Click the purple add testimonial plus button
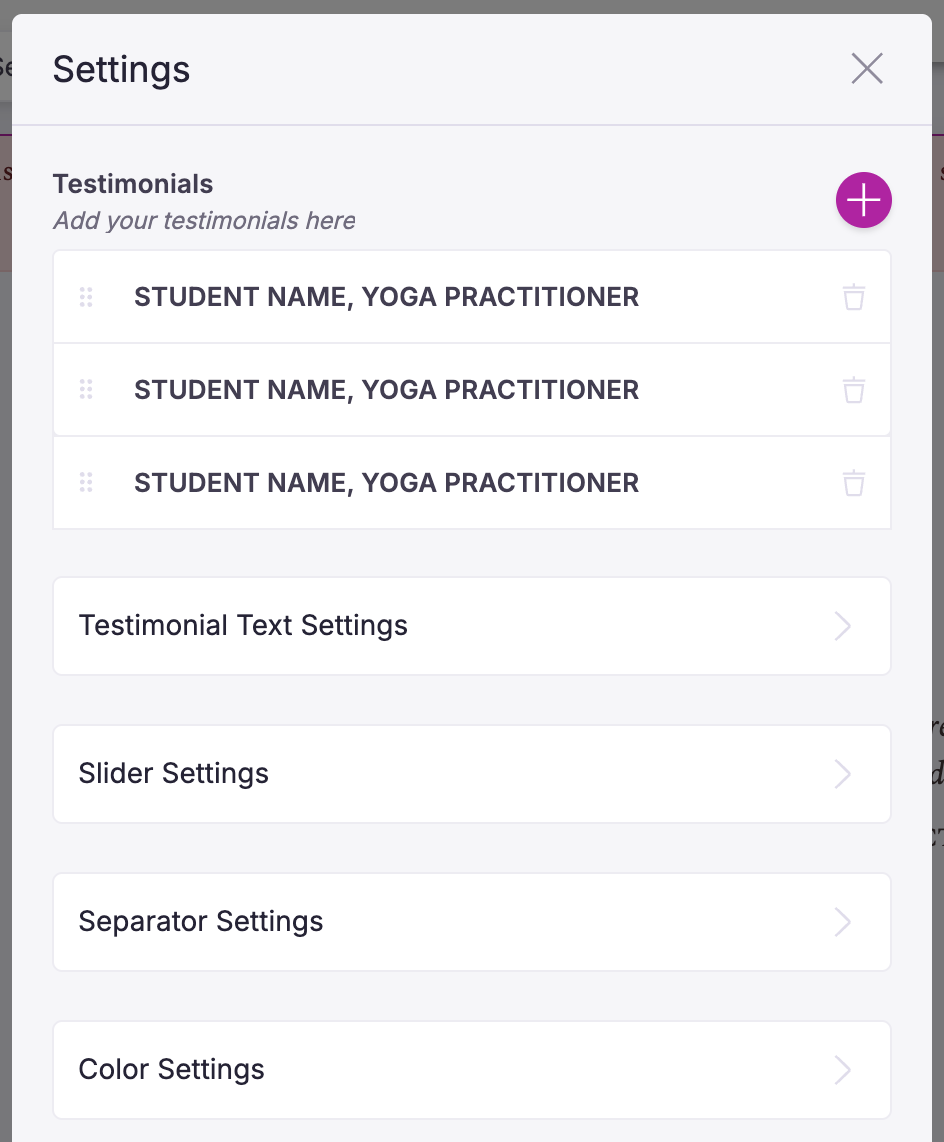This screenshot has width=944, height=1142. pyautogui.click(x=863, y=200)
